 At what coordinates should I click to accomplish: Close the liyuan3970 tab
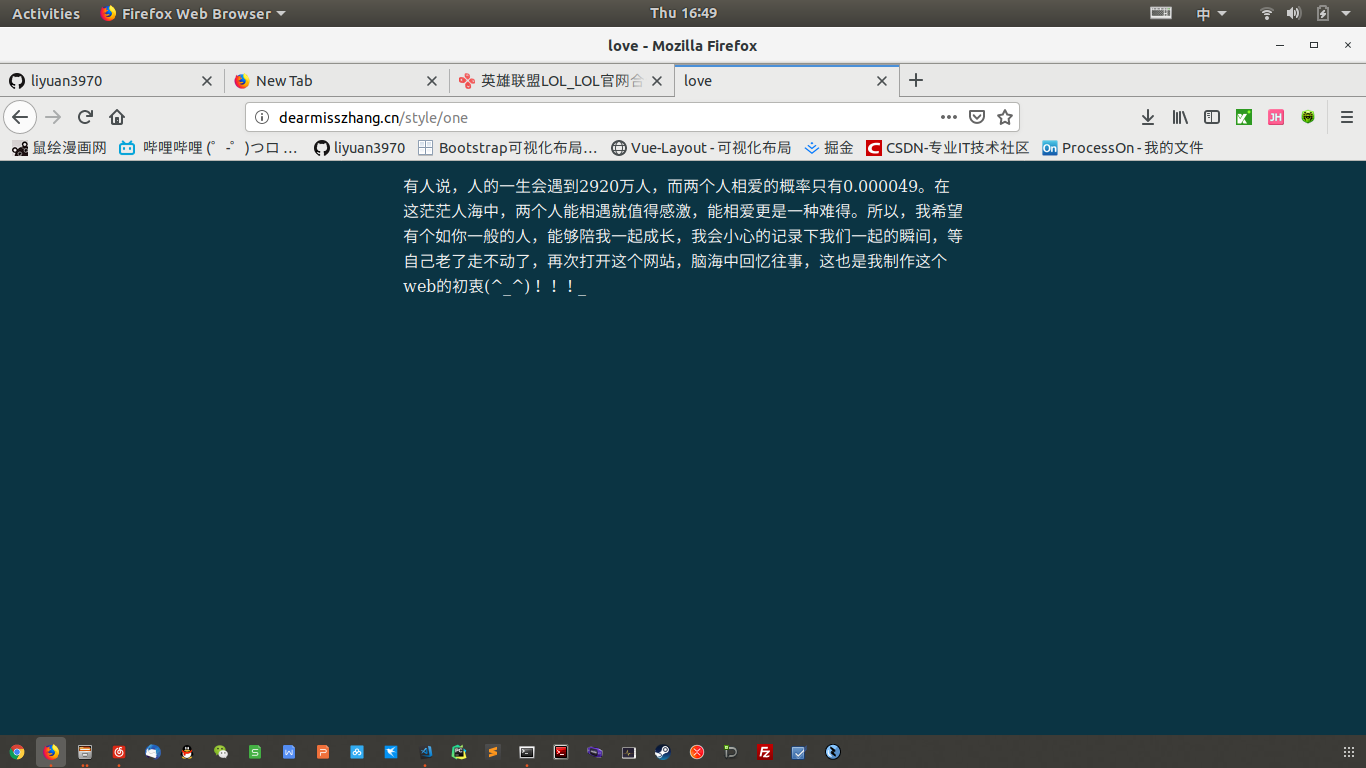point(207,81)
